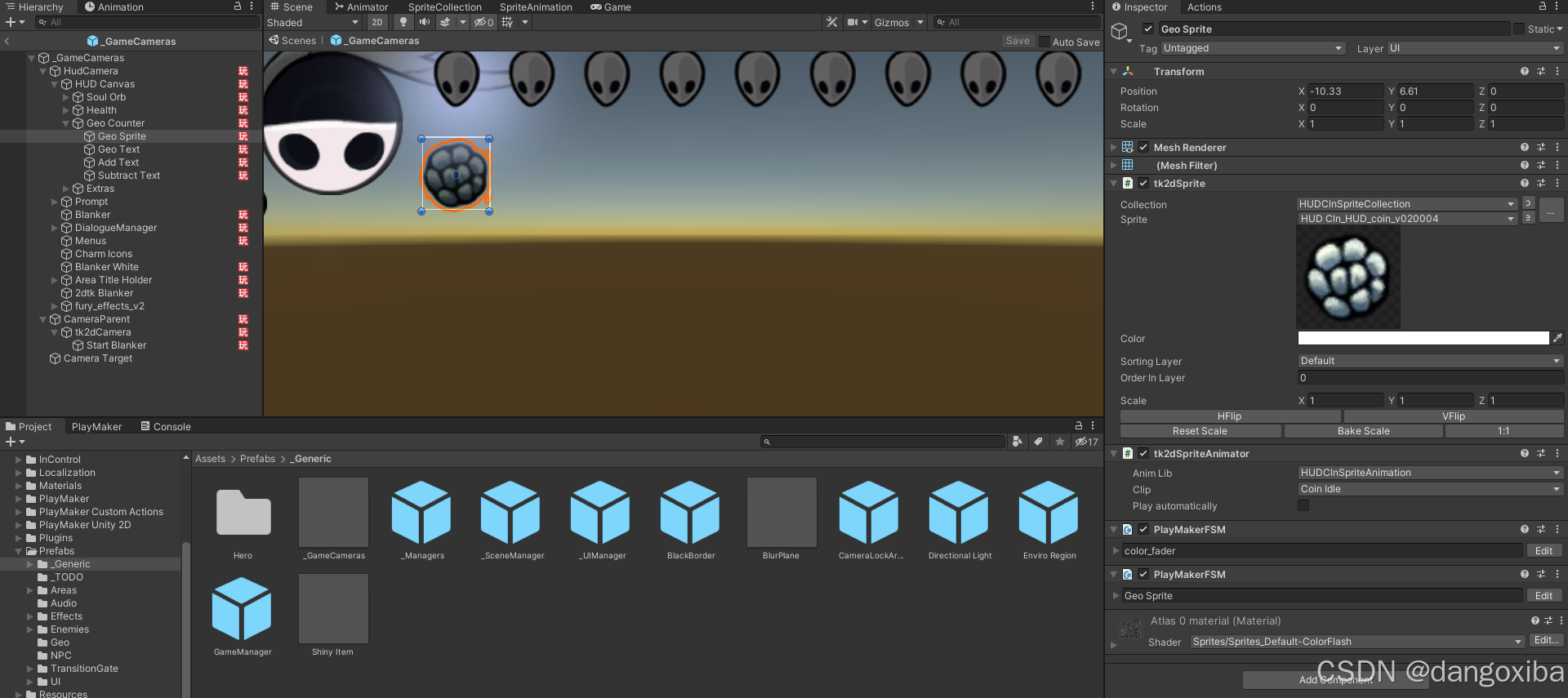Toggle scene audio speaker icon
This screenshot has height=698, width=1568.
point(424,22)
